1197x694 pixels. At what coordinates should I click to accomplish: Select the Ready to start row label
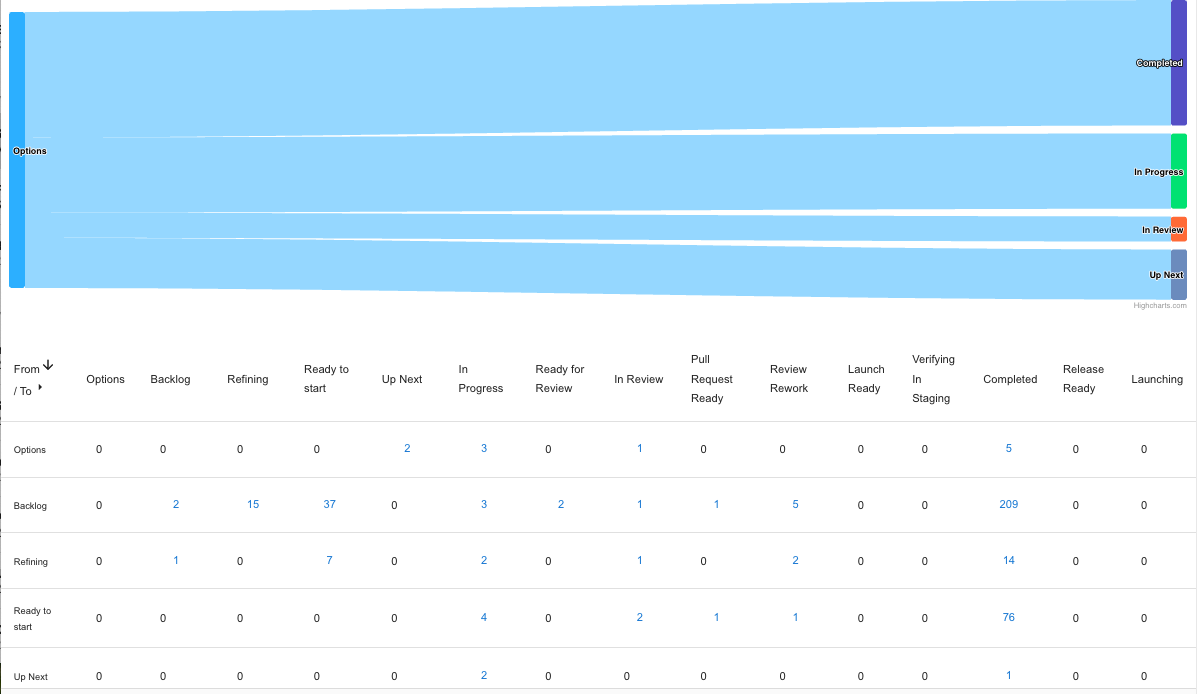[x=32, y=617]
